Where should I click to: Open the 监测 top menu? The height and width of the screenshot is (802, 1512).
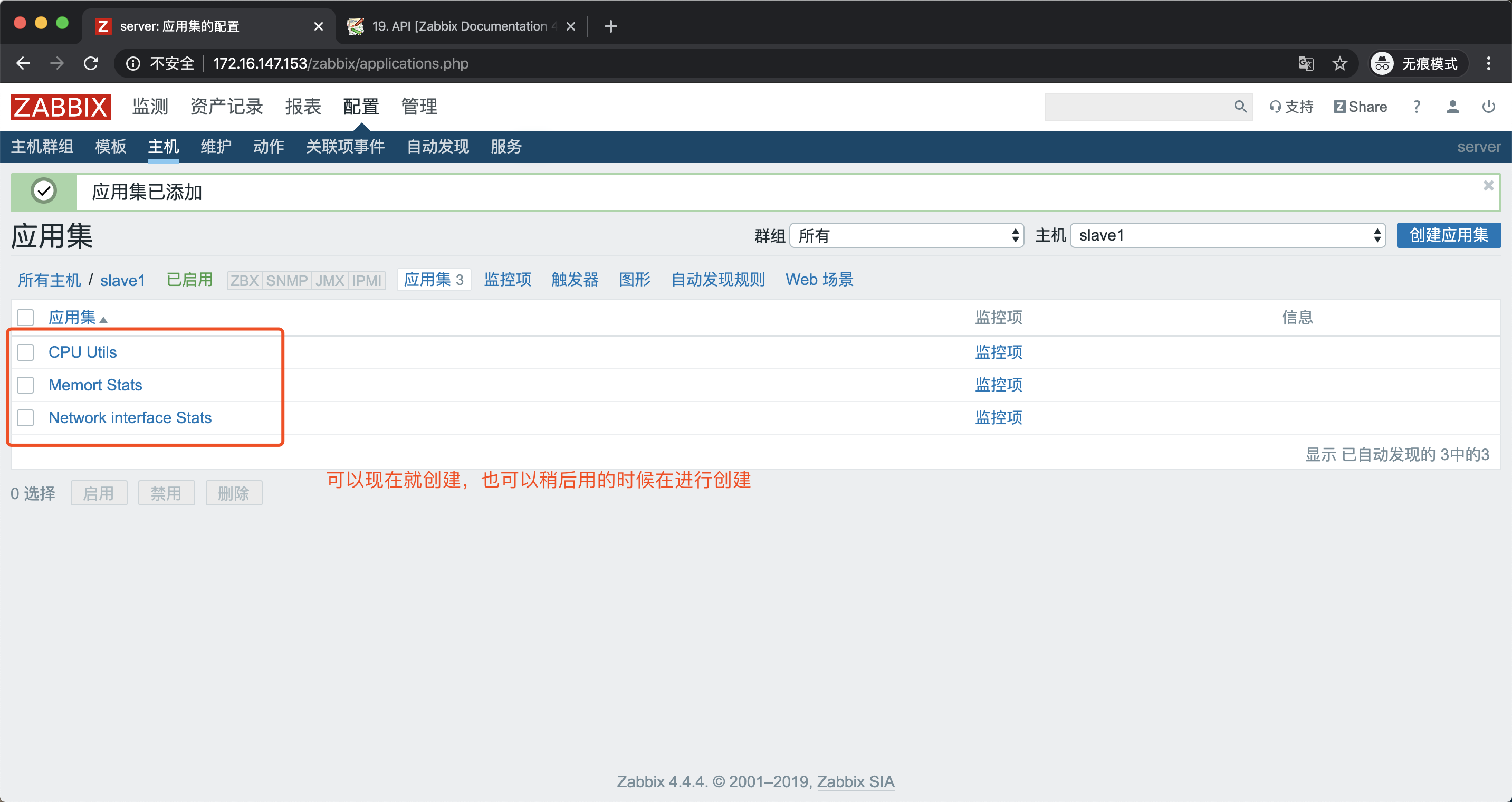coord(150,107)
